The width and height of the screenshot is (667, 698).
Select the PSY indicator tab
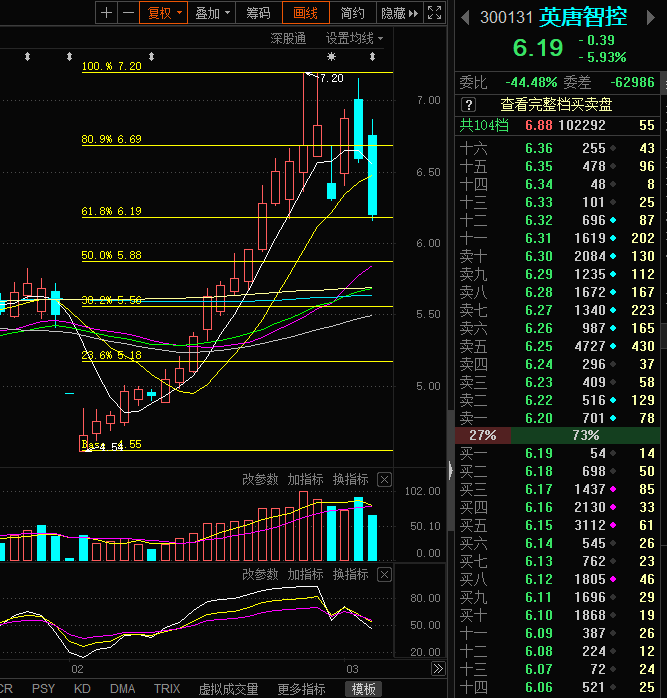point(43,689)
